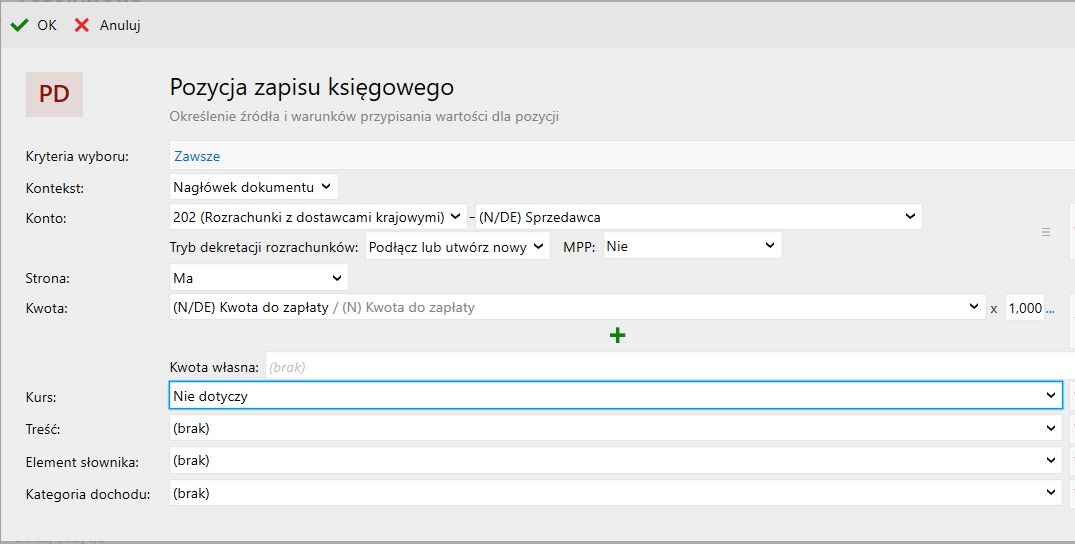Open the MPP dropdown set to Nie
1075x544 pixels.
point(691,246)
